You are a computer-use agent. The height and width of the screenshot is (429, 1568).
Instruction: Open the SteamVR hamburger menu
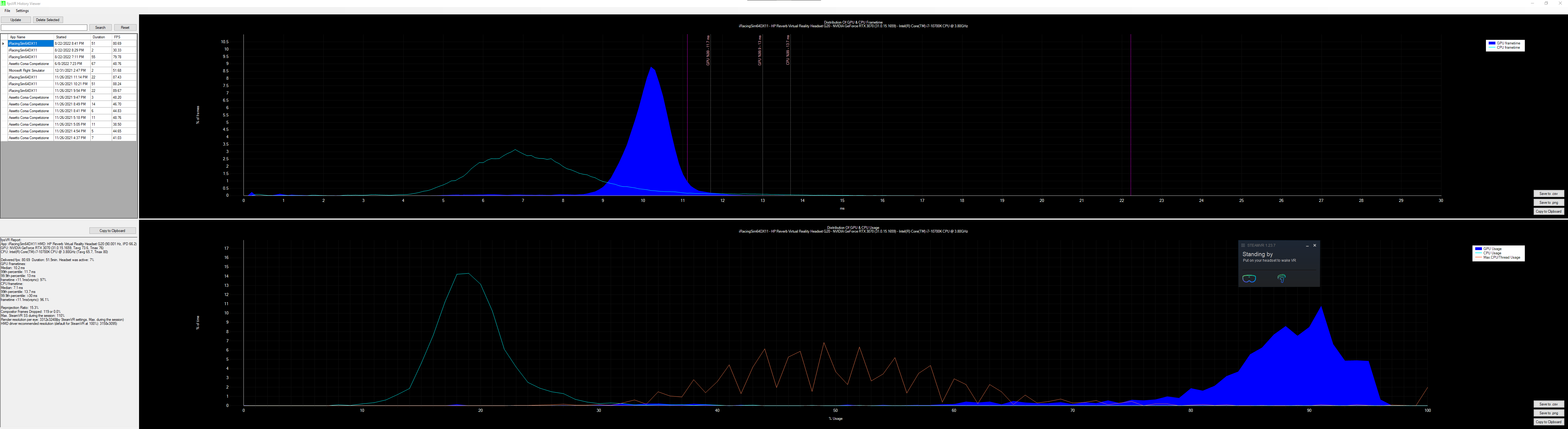[x=1244, y=245]
